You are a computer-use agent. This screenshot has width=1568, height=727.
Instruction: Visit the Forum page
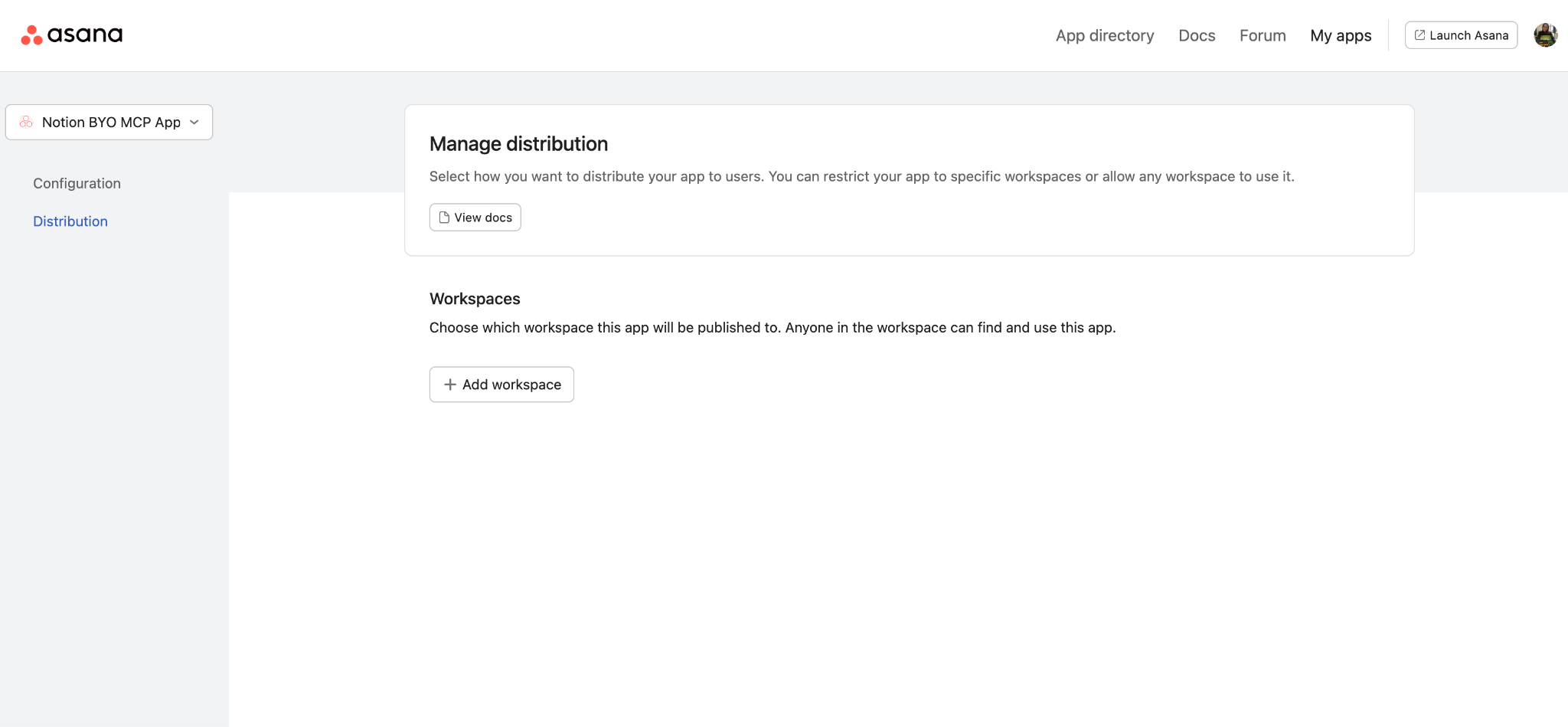pos(1263,35)
